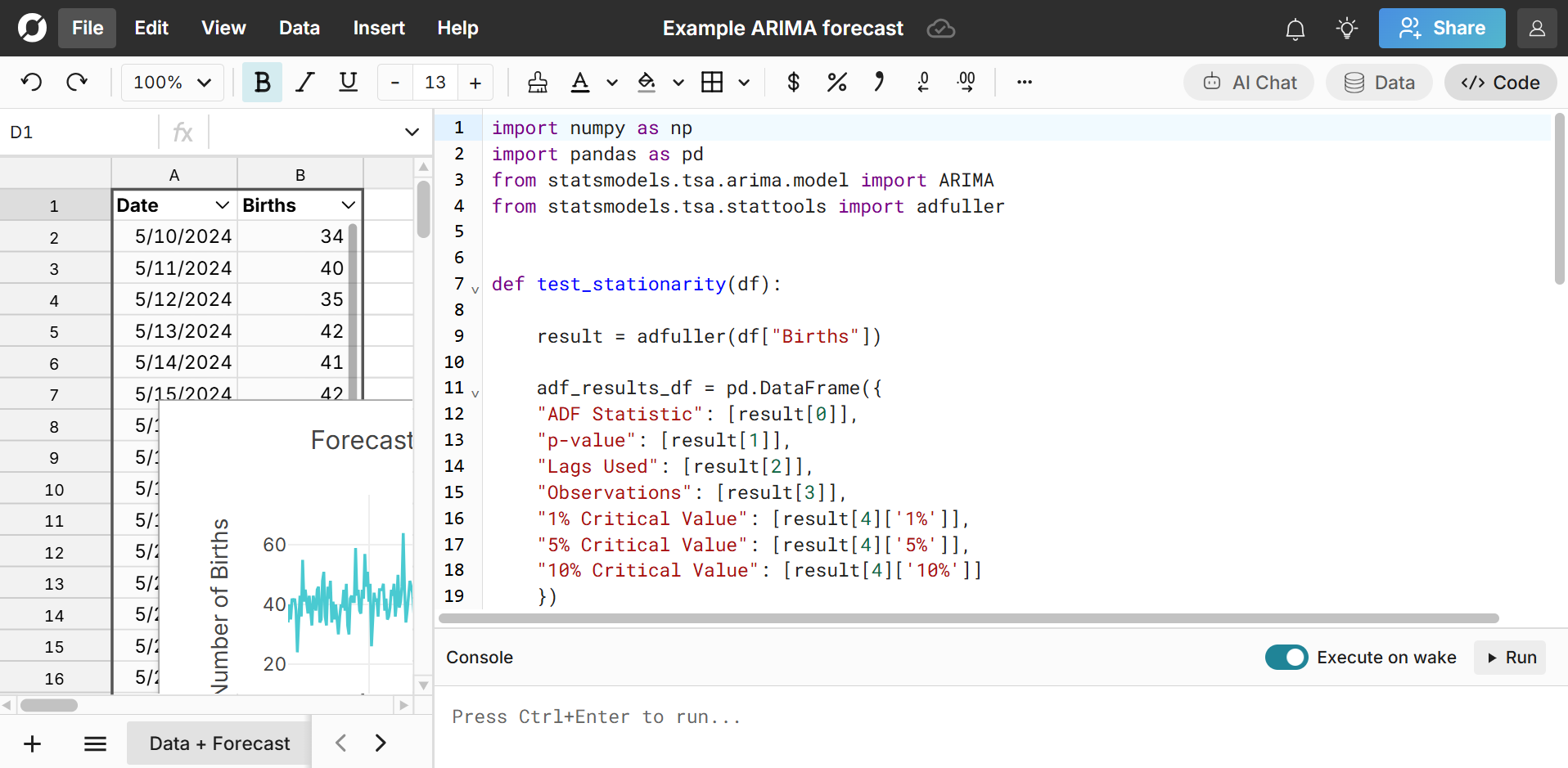This screenshot has width=1568, height=768.
Task: Click the Share button
Action: click(x=1441, y=29)
